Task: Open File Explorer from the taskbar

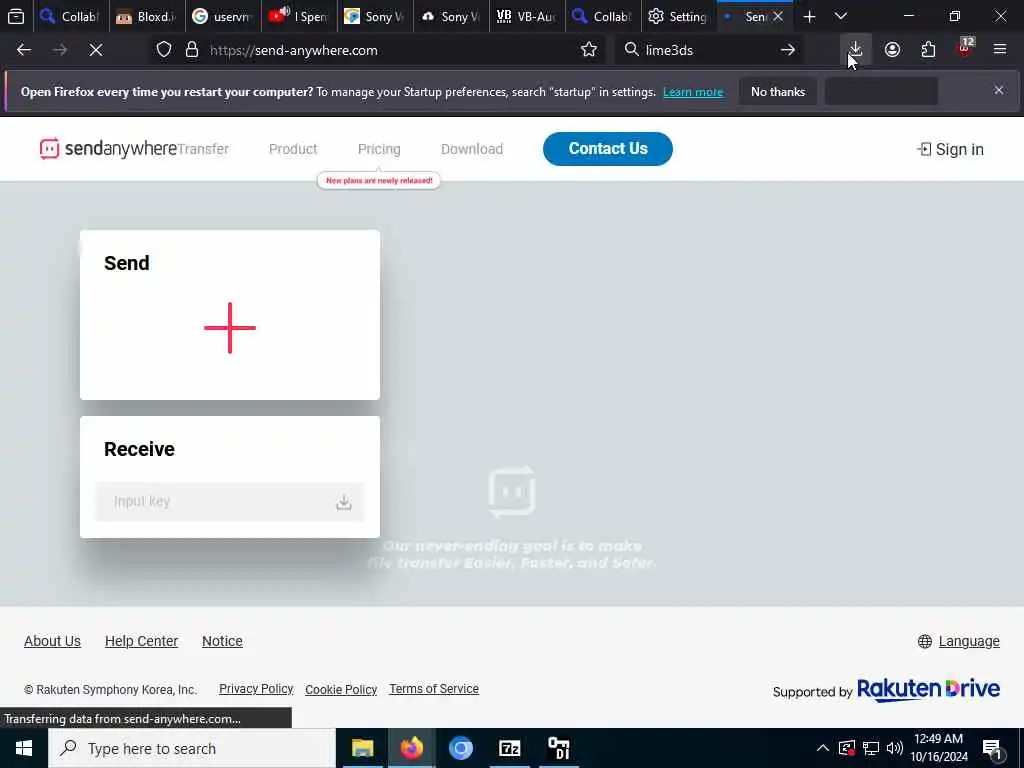Action: 362,748
